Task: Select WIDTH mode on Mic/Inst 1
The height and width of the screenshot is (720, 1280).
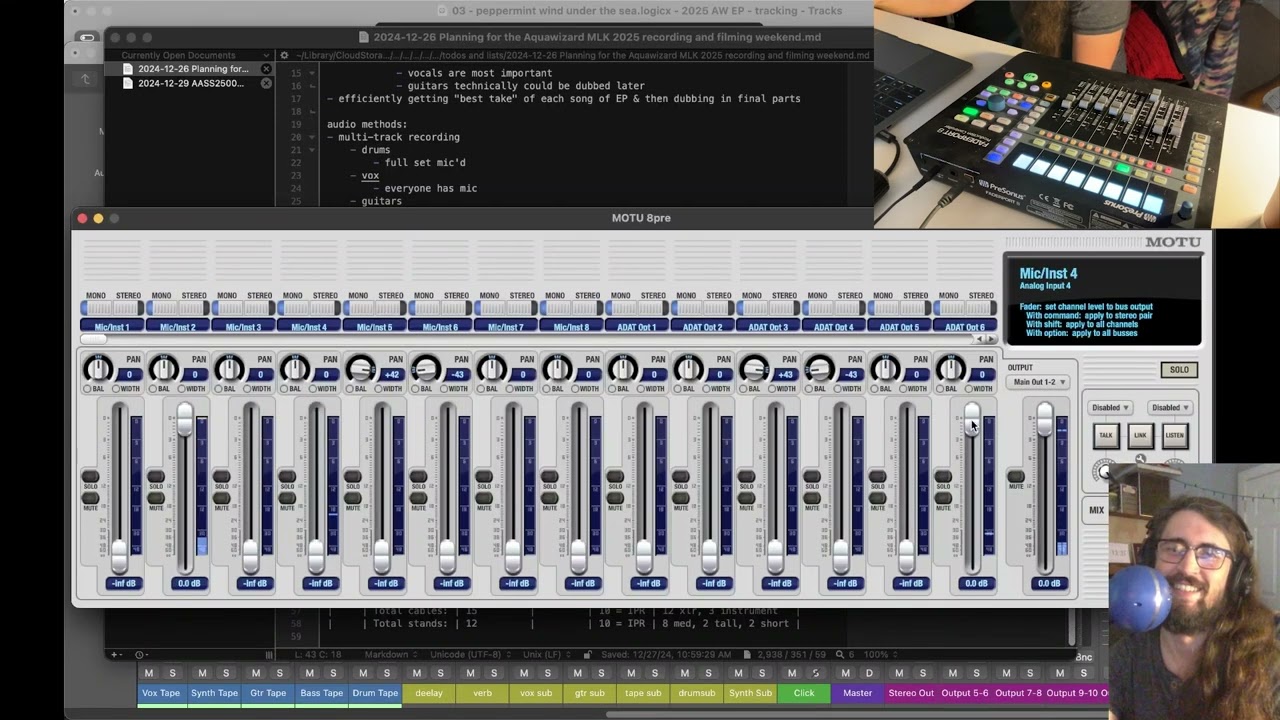Action: pyautogui.click(x=116, y=388)
